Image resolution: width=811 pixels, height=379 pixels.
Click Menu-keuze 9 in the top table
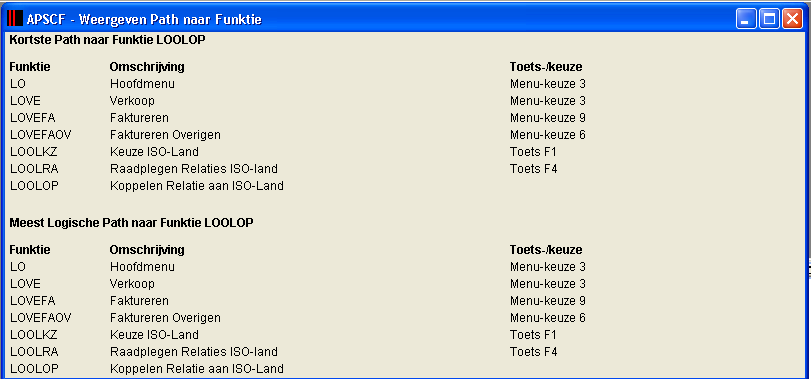point(548,118)
